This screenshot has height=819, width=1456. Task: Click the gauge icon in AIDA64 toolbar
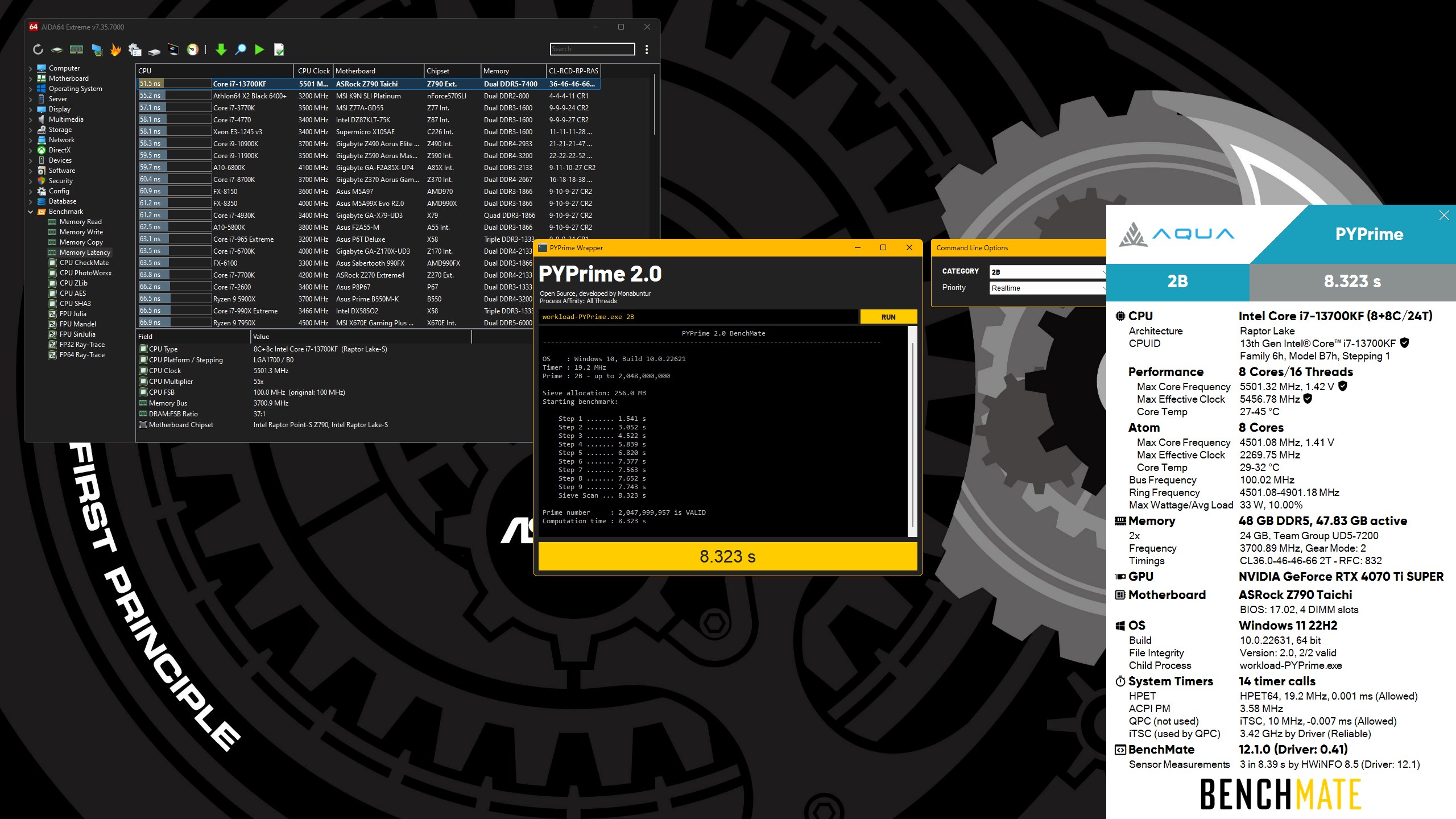[x=193, y=49]
